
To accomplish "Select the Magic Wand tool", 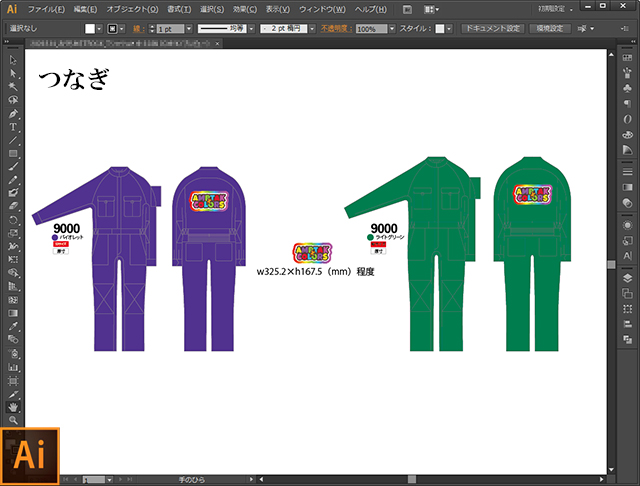I will click(x=13, y=87).
